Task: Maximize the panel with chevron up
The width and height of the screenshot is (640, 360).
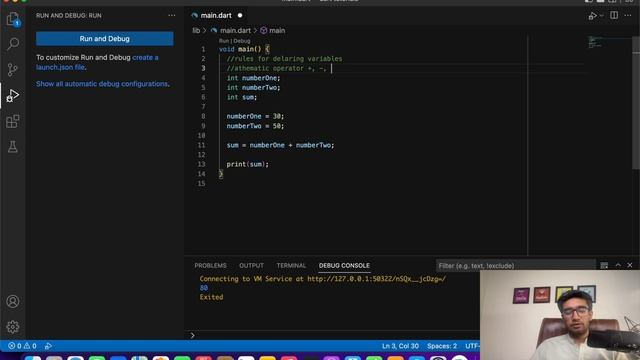Action: [x=618, y=265]
